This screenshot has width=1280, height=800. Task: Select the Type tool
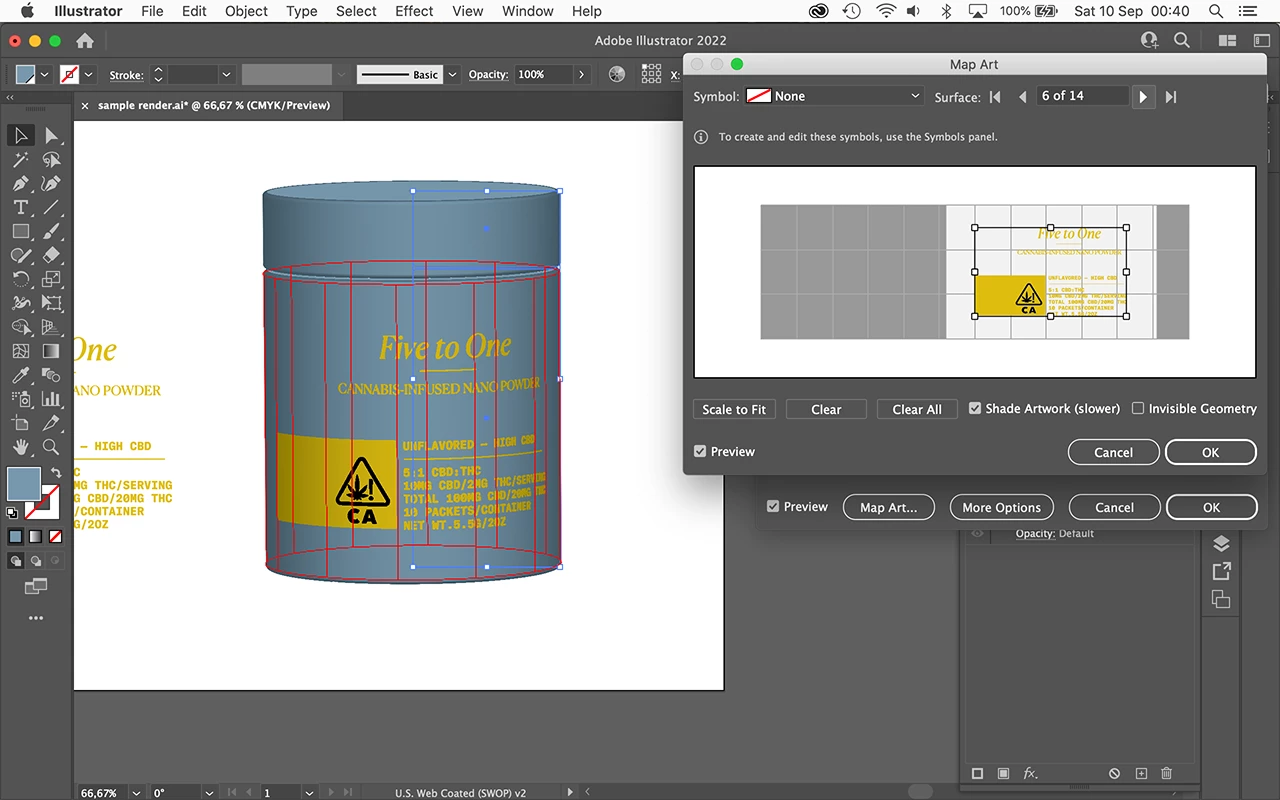(x=20, y=207)
